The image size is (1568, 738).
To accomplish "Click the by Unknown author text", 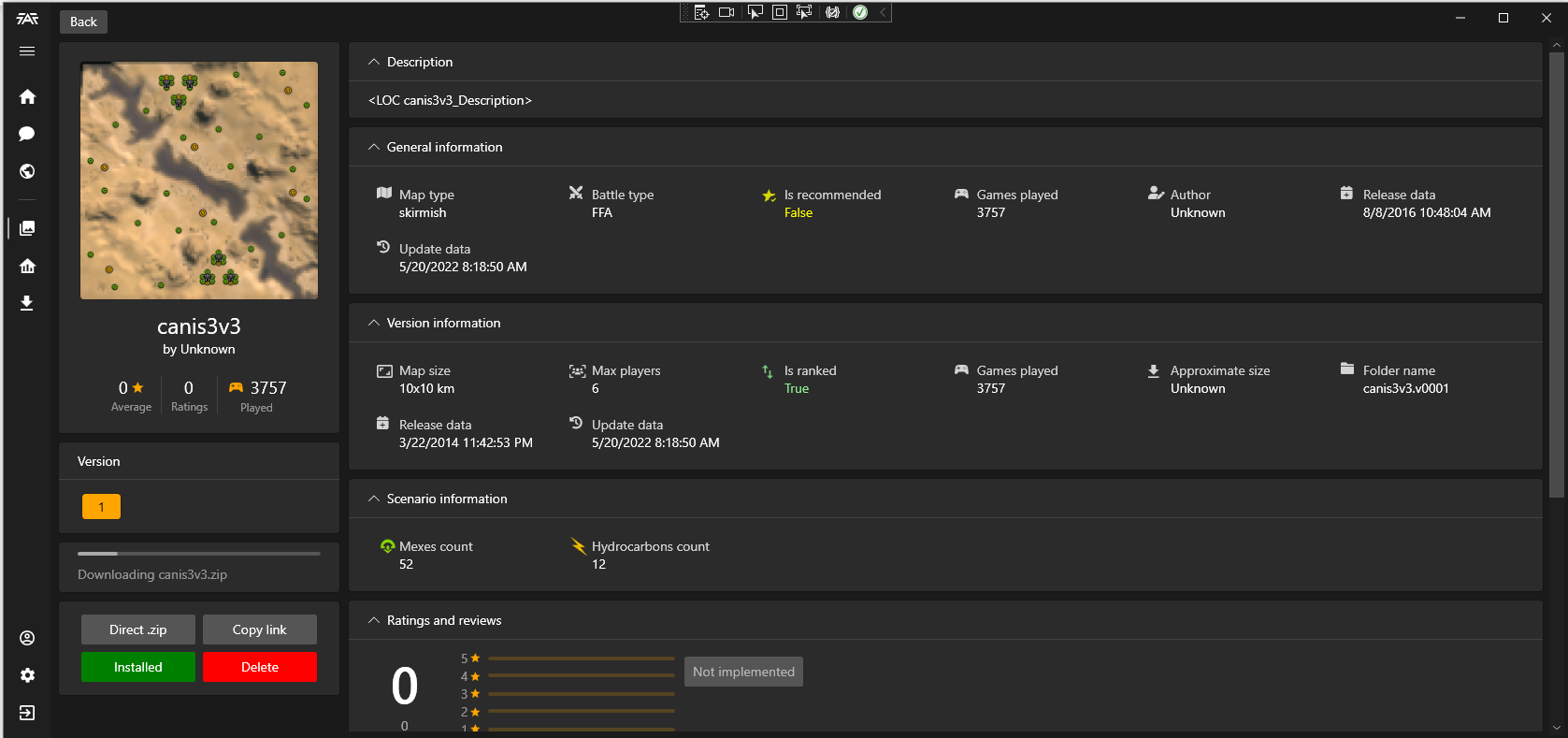I will click(x=199, y=349).
